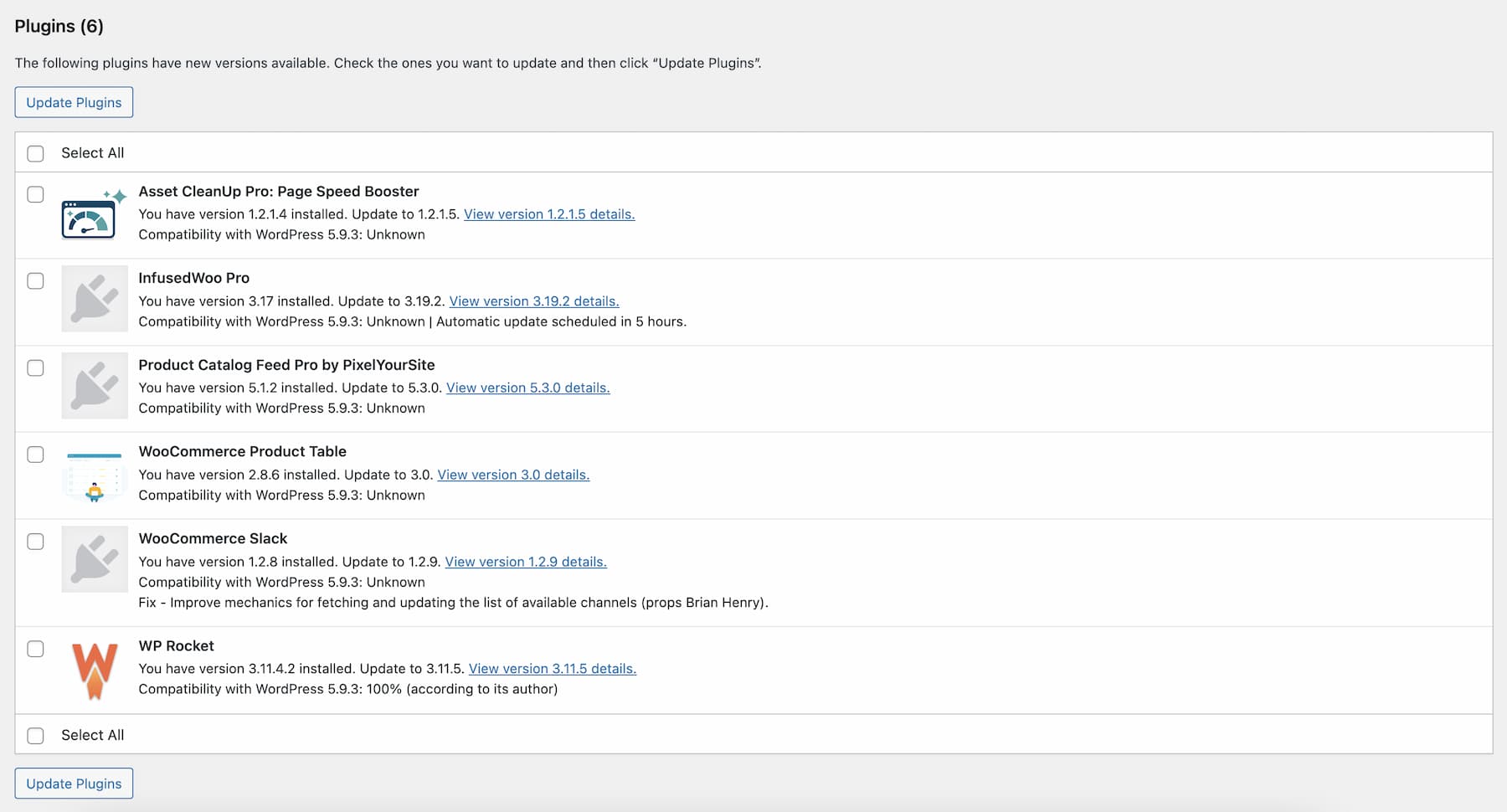Select WooCommerce Product Table checkbox

coord(35,455)
